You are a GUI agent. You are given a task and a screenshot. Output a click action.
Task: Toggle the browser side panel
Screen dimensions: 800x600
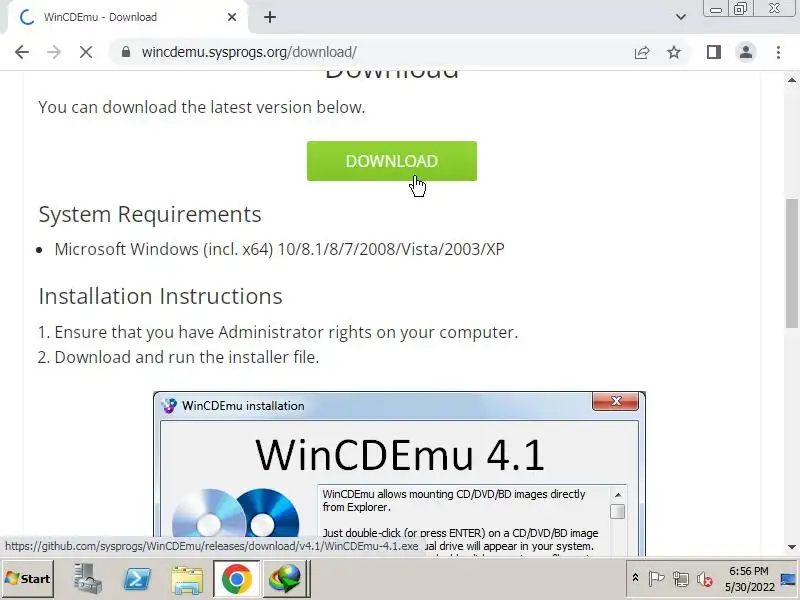coord(714,52)
